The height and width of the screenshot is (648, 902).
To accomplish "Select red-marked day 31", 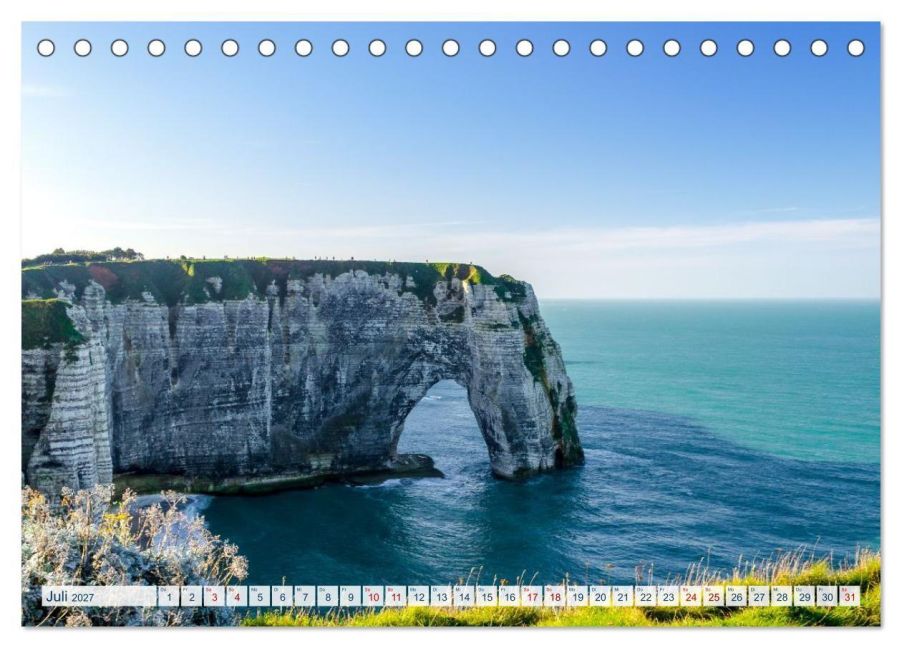I will point(850,596).
